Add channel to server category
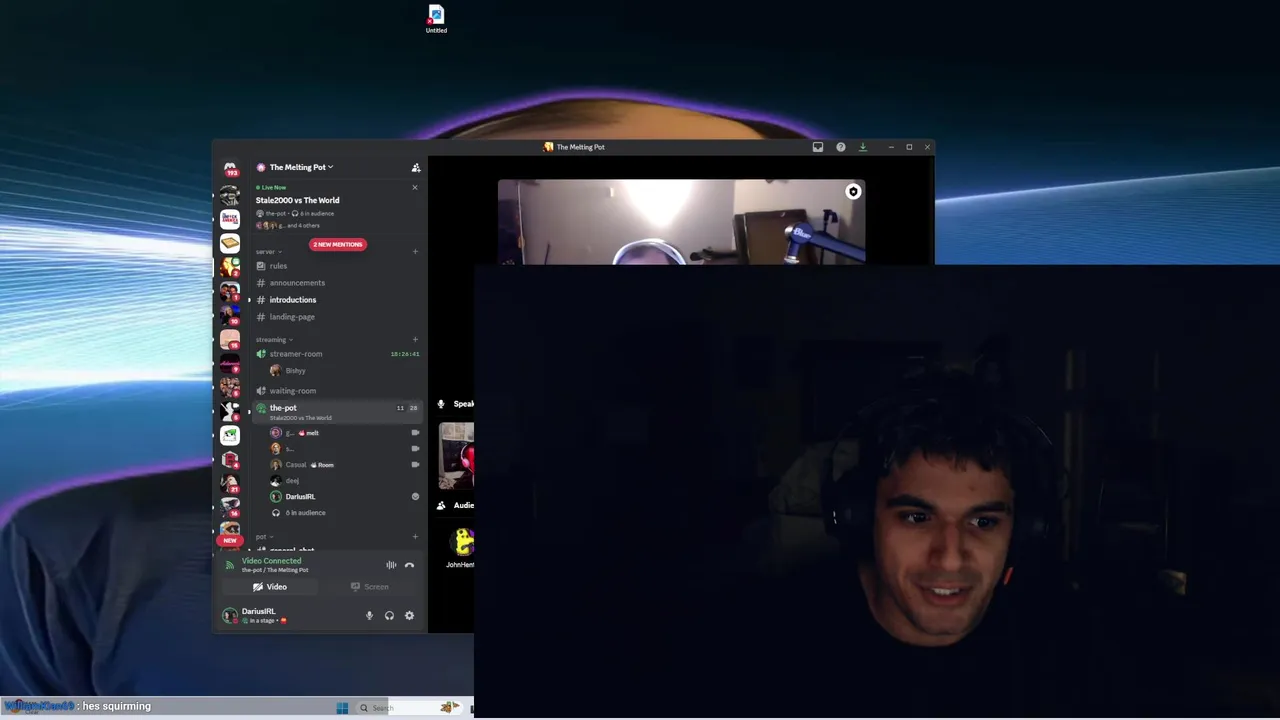This screenshot has height=720, width=1280. pos(415,251)
